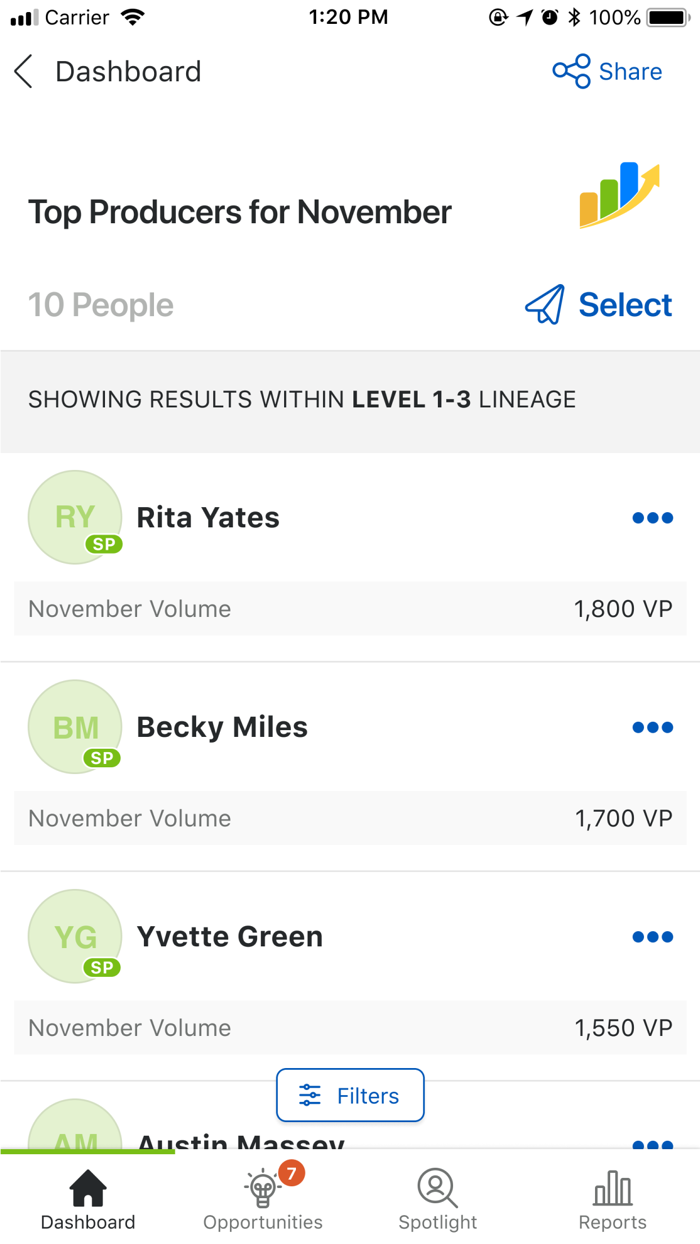Tap the Select button
Screen dimensions: 700x1244
coord(624,304)
